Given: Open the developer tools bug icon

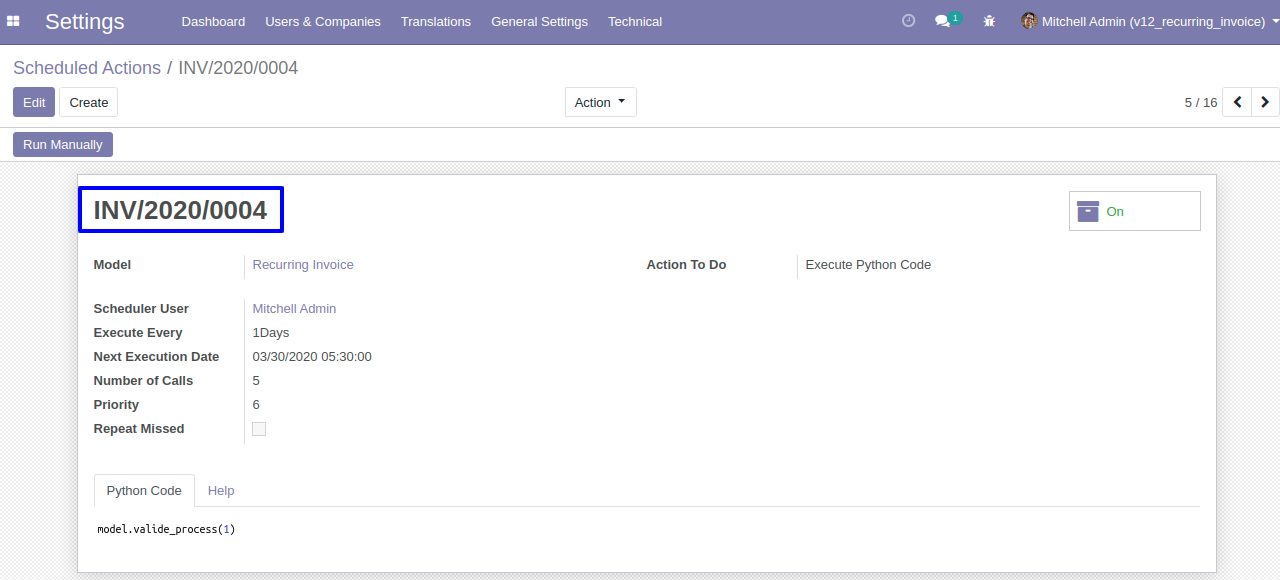Looking at the screenshot, I should pyautogui.click(x=989, y=21).
